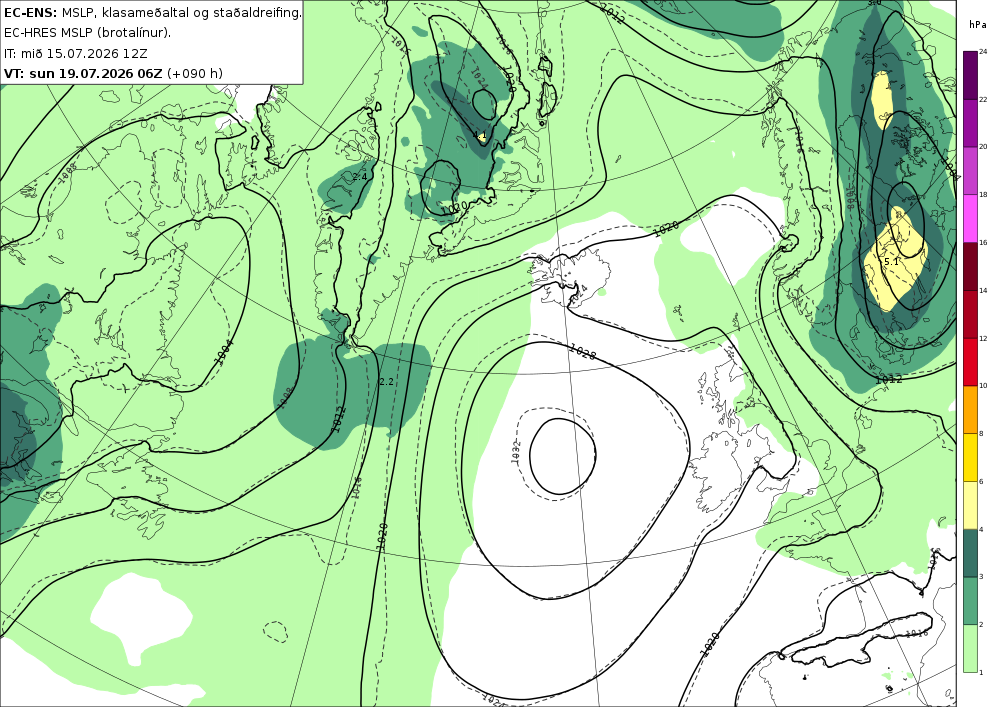Screen dimensions: 1000x707
Task: Click the bright yellow 6–8 hPa legend swatch
Action: (970, 456)
